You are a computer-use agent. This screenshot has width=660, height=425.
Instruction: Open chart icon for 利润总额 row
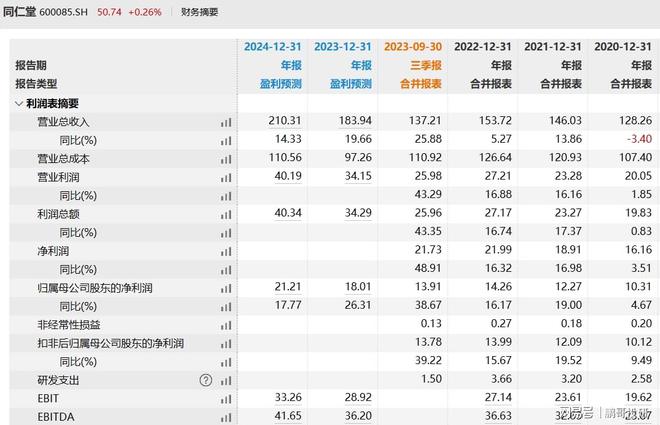click(226, 215)
